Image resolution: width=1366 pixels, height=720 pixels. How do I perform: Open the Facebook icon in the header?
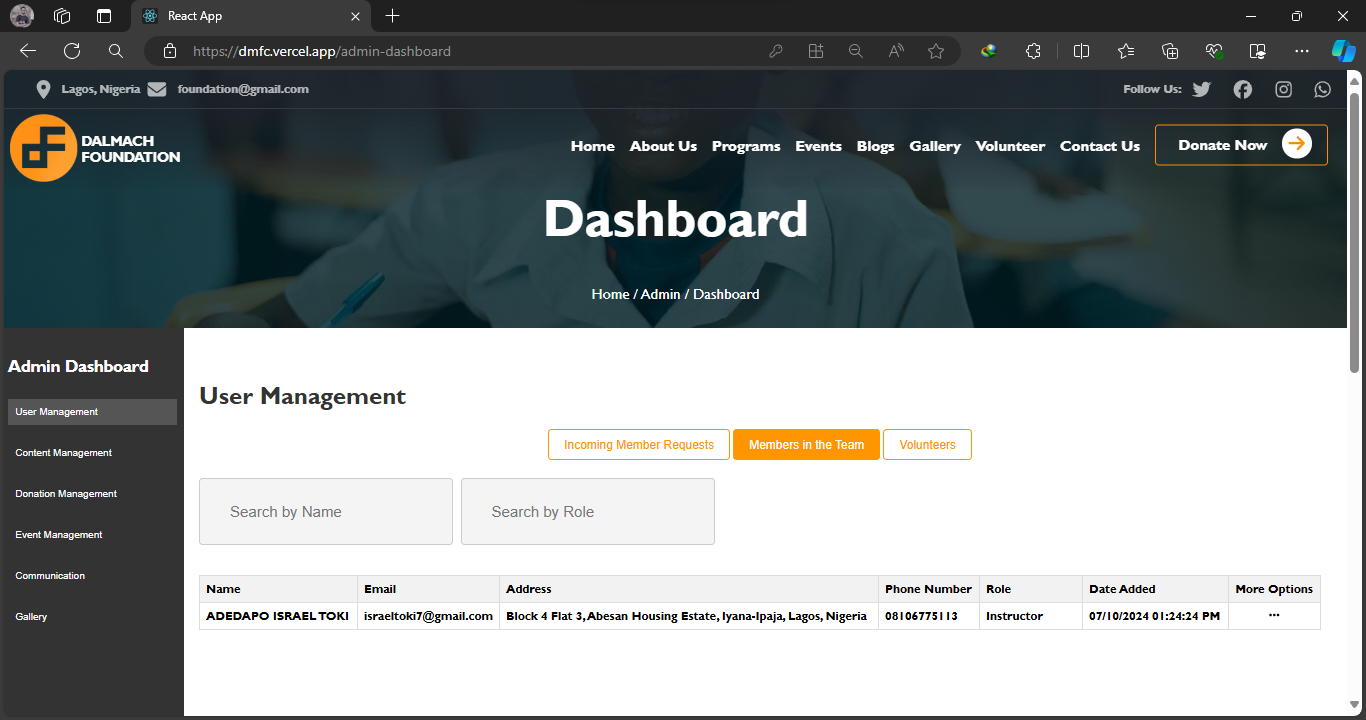point(1242,89)
